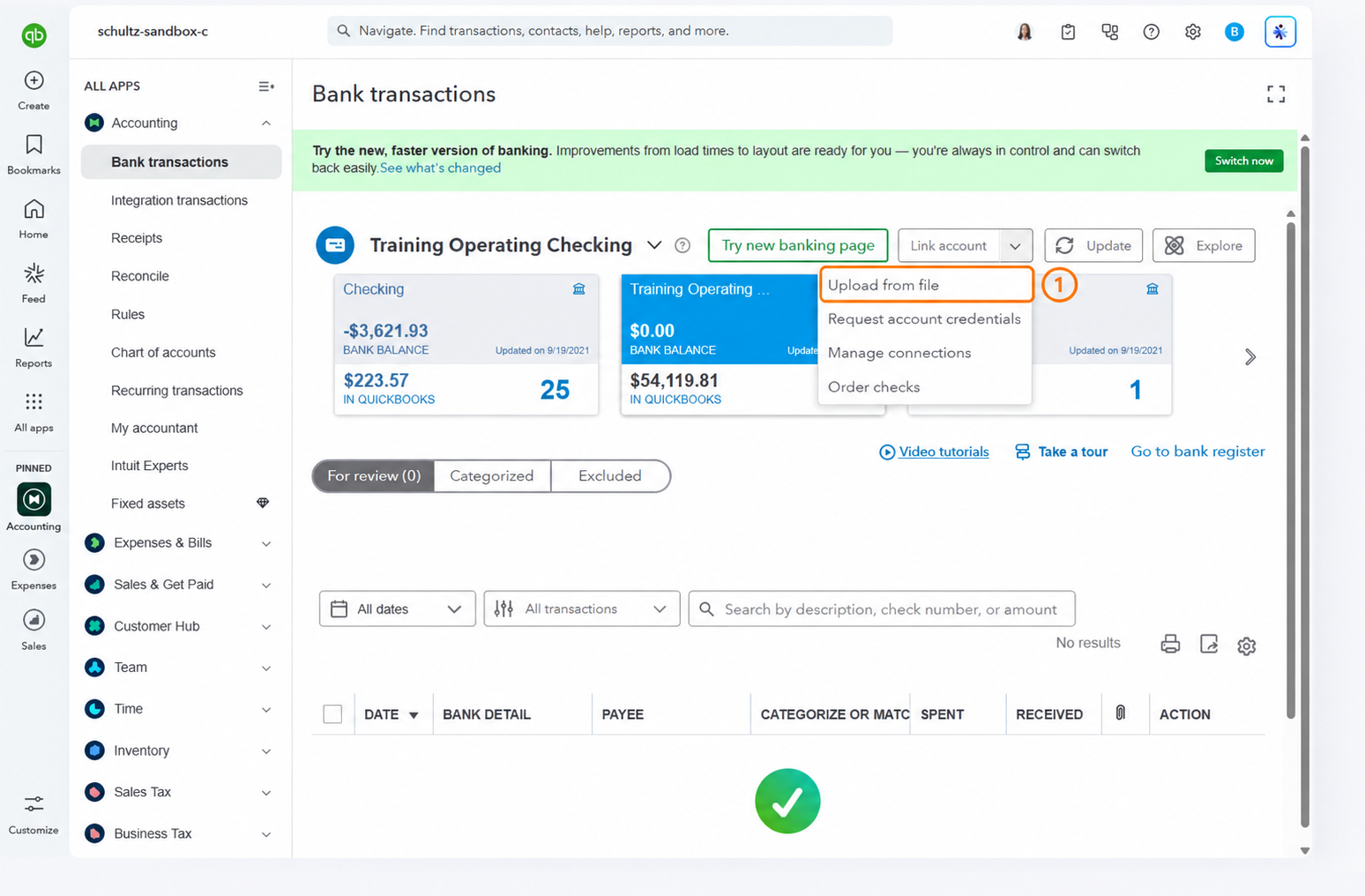Export the transactions list
The width and height of the screenshot is (1365, 896).
coord(1209,644)
